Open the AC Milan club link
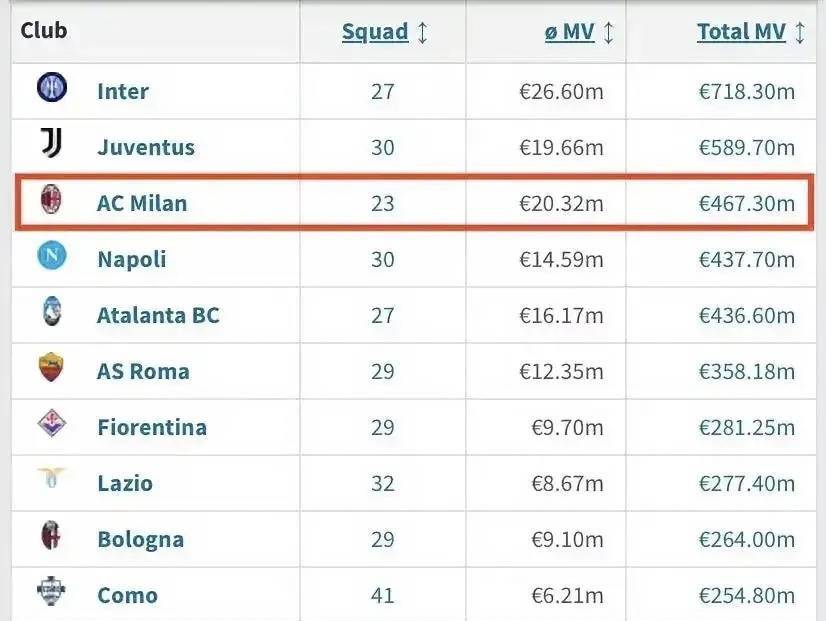Image resolution: width=826 pixels, height=621 pixels. point(142,203)
